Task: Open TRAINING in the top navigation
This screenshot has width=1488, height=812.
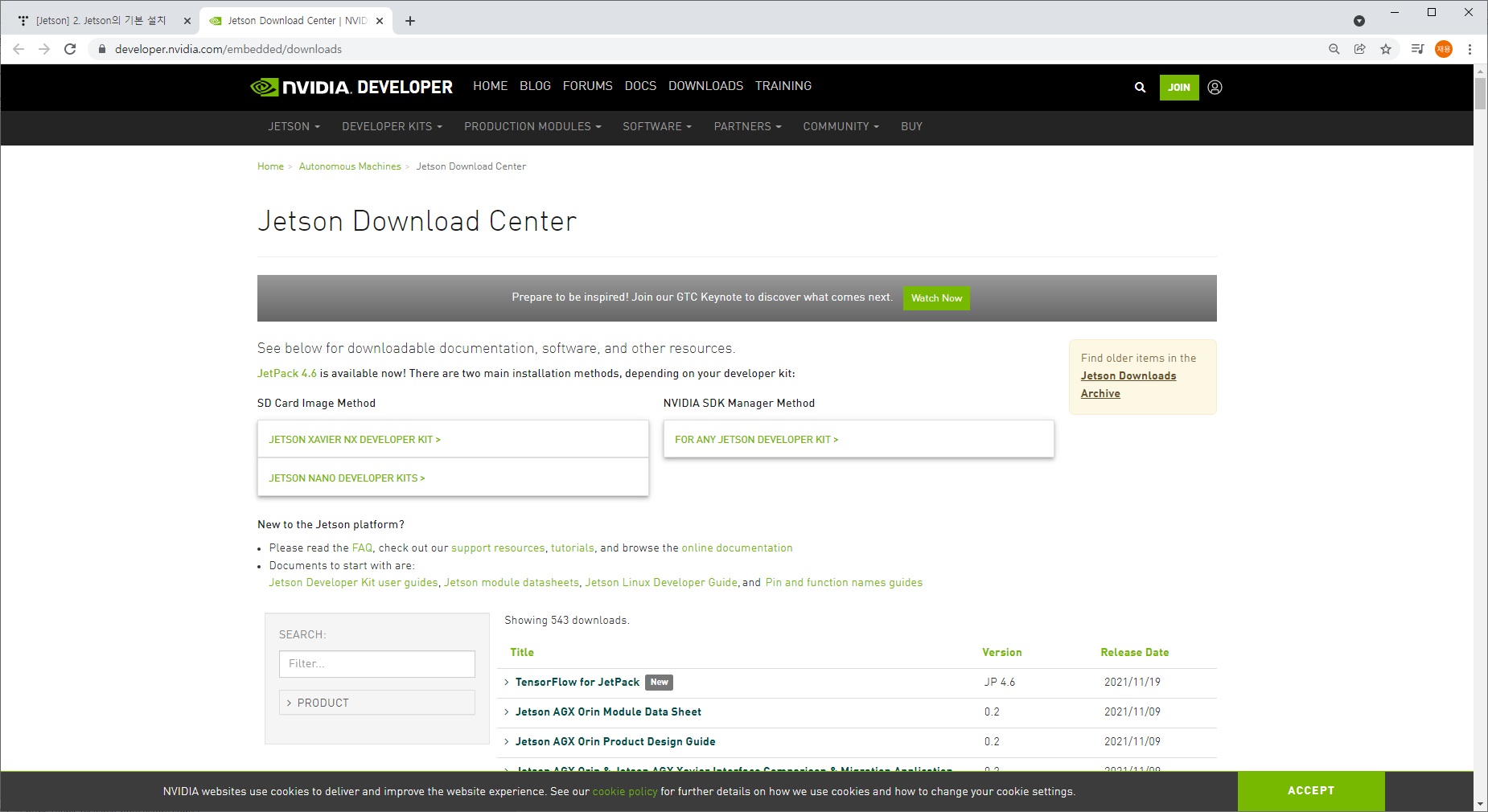Action: [x=783, y=86]
